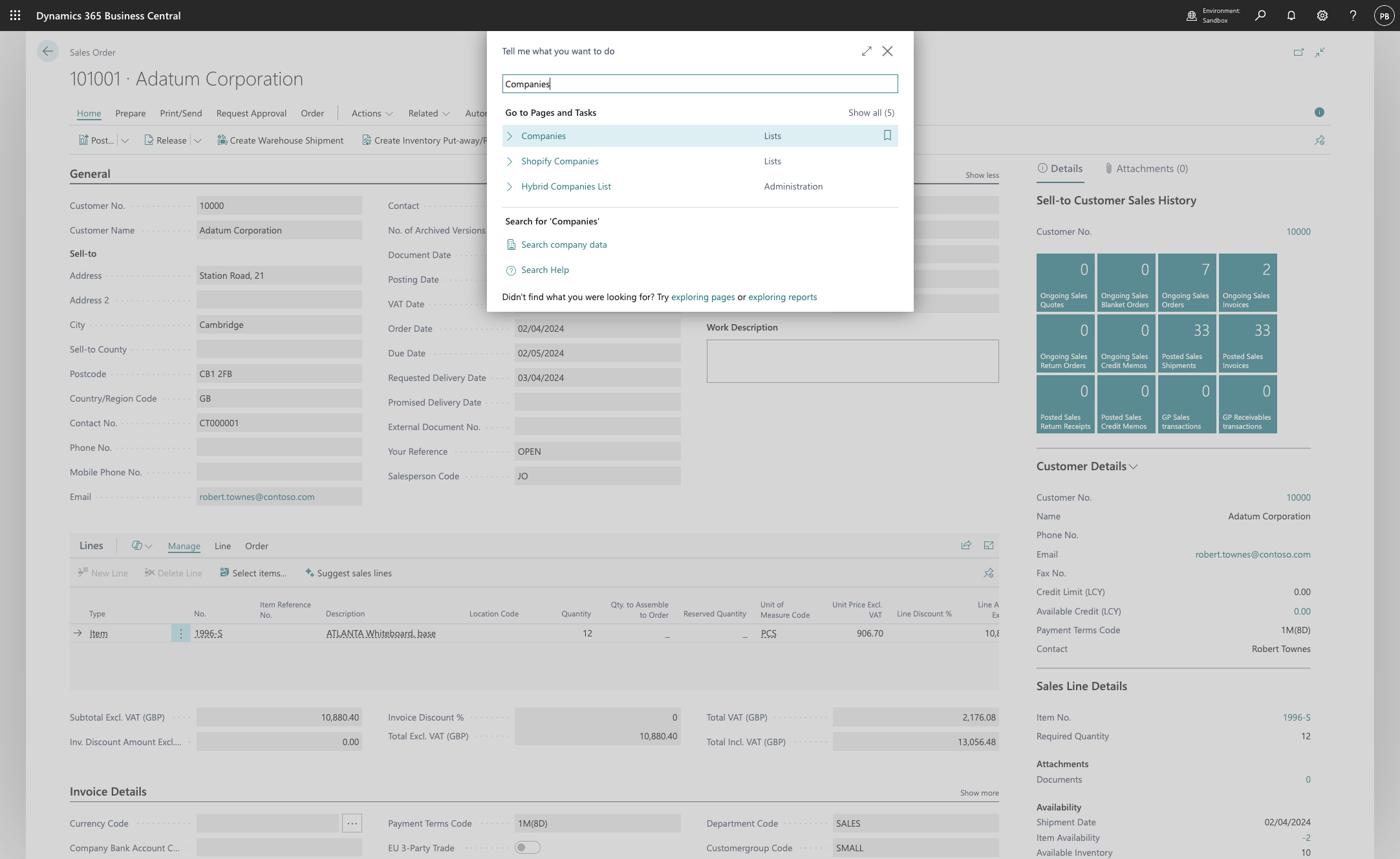This screenshot has width=1400, height=859.
Task: Collapse the Customer Details section chevron
Action: click(x=1133, y=466)
